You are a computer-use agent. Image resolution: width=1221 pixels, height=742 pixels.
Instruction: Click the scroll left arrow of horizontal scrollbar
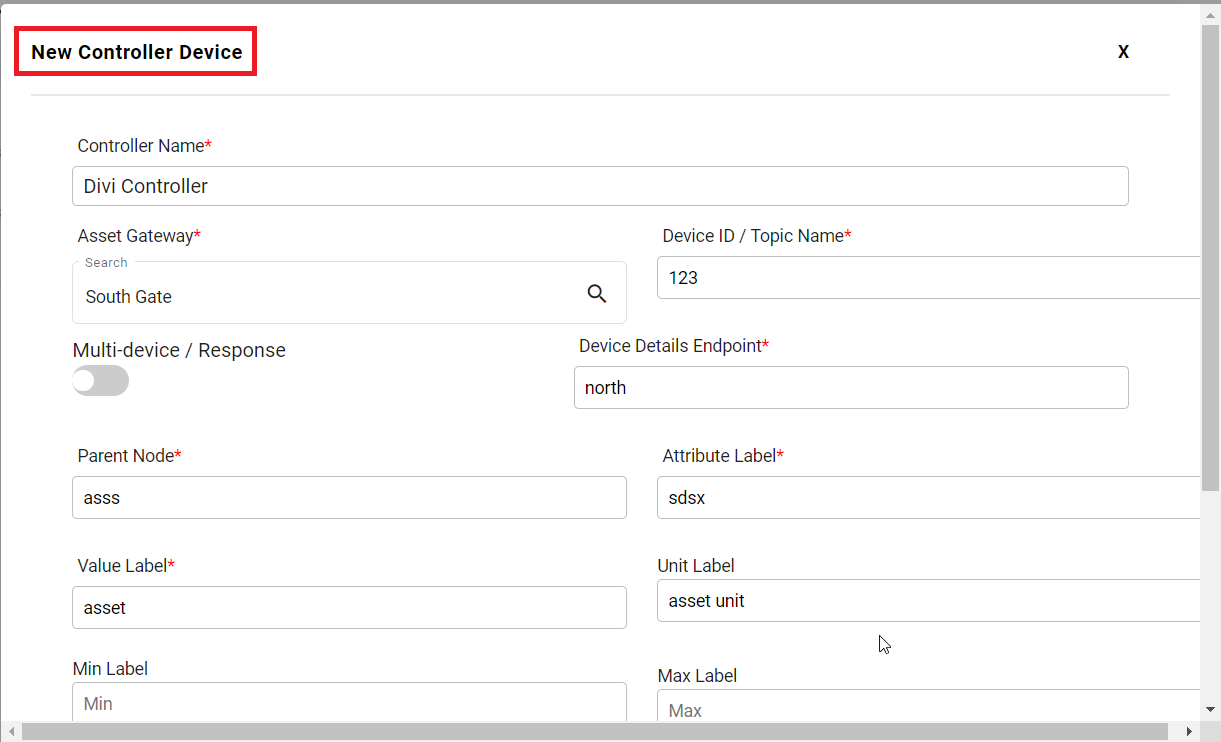9,732
